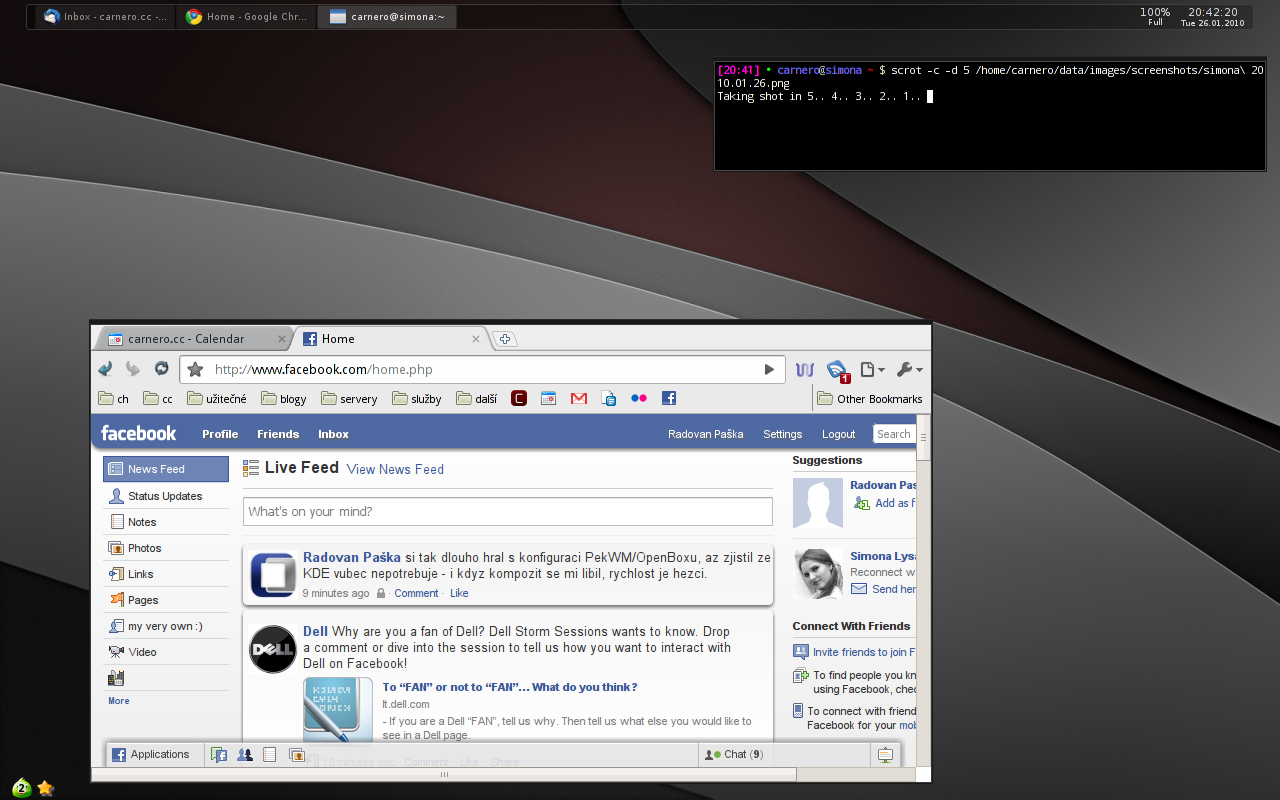The image size is (1280, 800).
Task: Open the 'ch' bookmarks folder
Action: pos(114,398)
